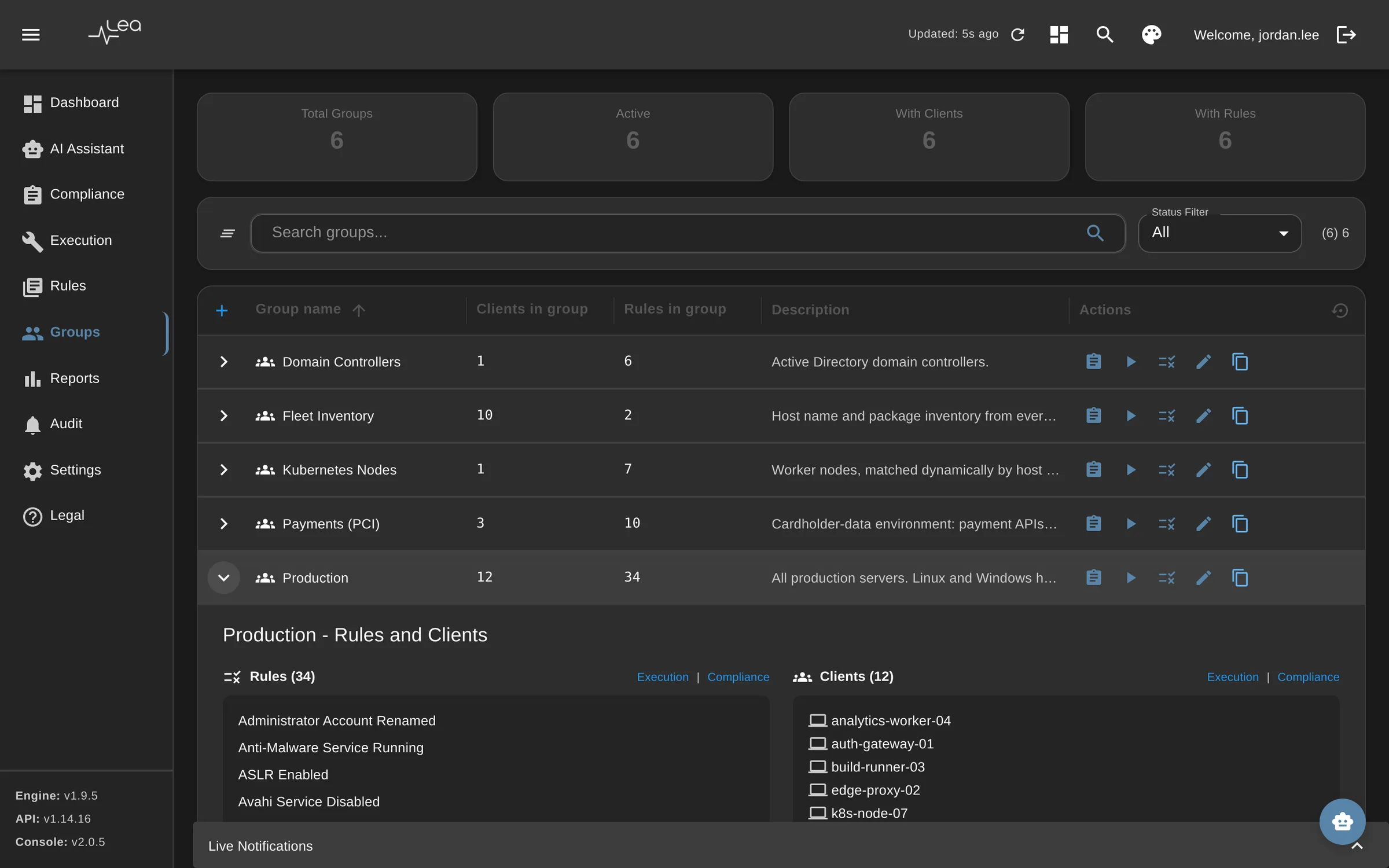
Task: Edit the Payments (PCI) group
Action: (1203, 524)
